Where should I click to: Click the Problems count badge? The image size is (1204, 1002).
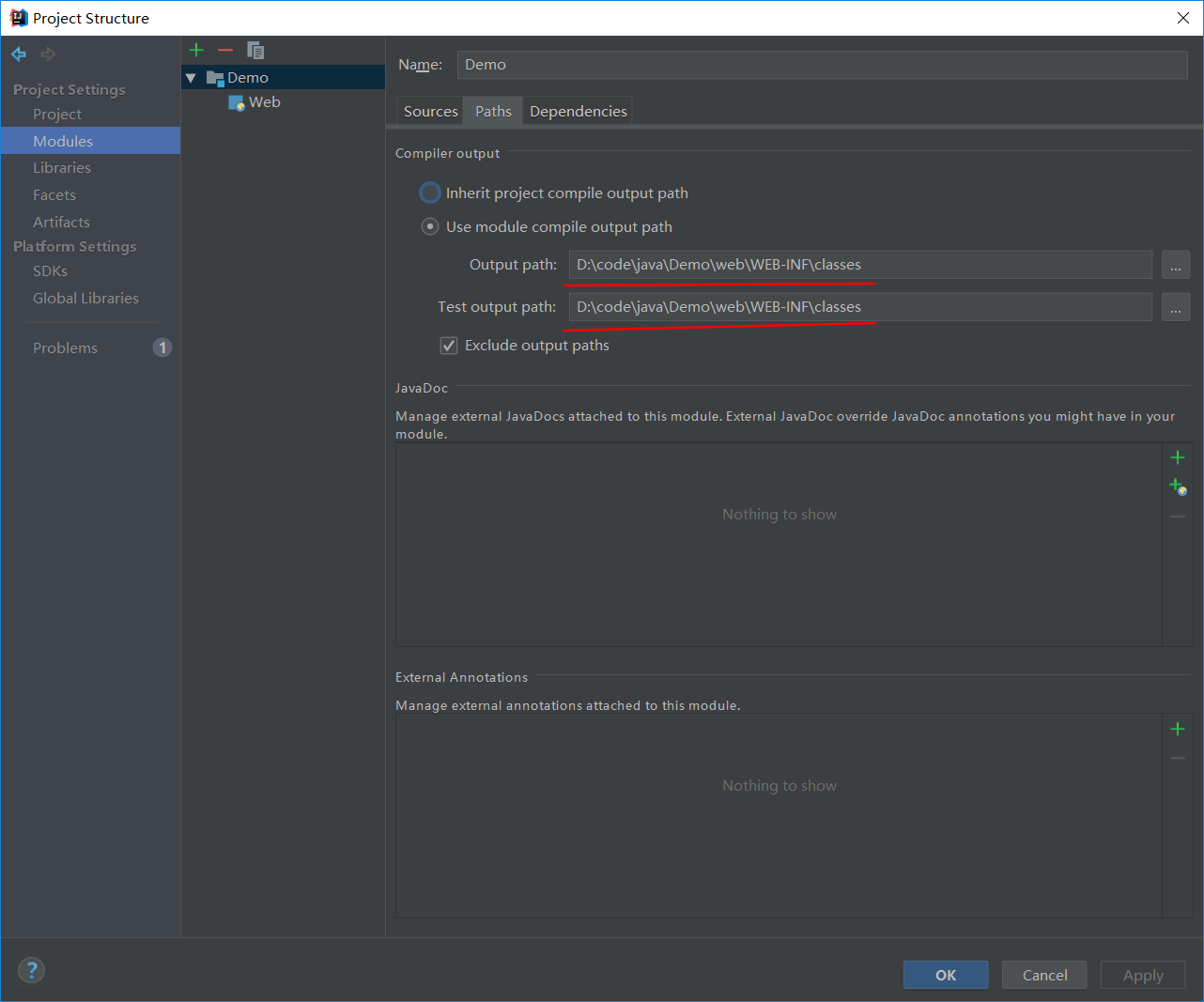tap(162, 347)
